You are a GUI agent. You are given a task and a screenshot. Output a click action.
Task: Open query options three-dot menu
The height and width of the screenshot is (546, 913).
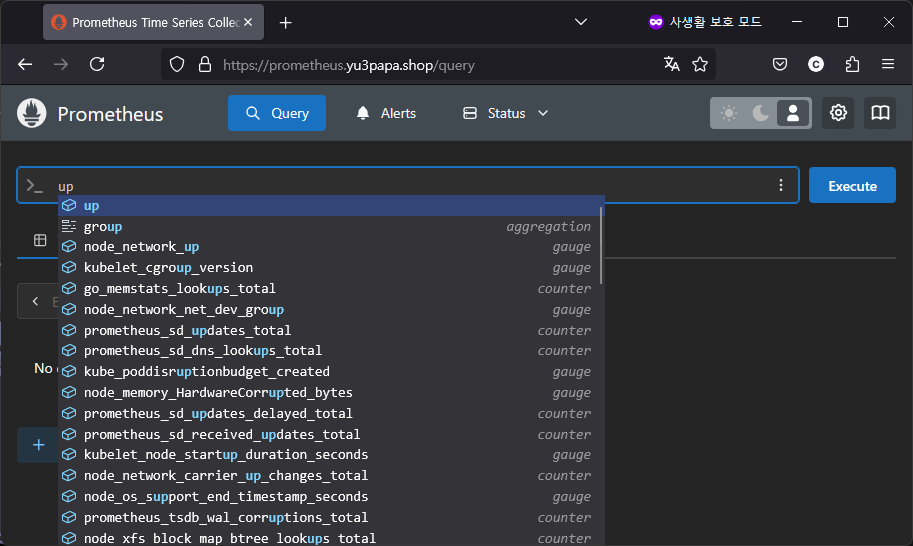click(781, 186)
